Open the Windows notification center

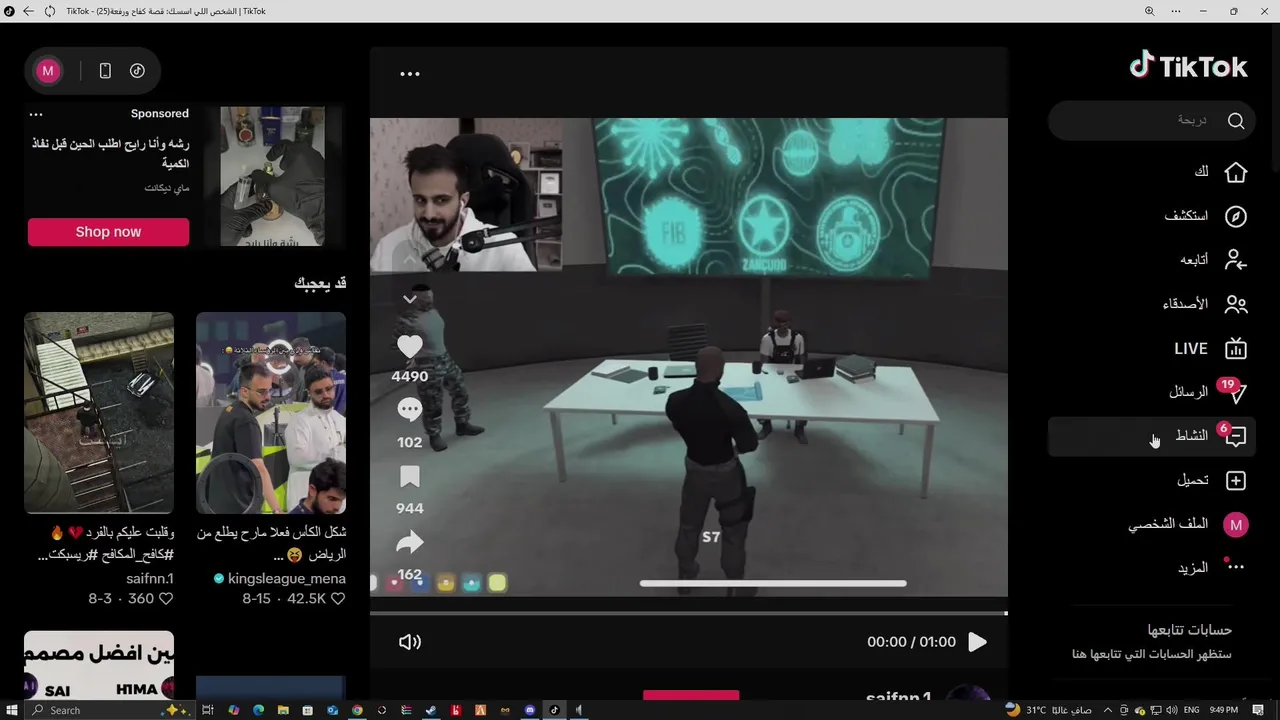(1258, 710)
